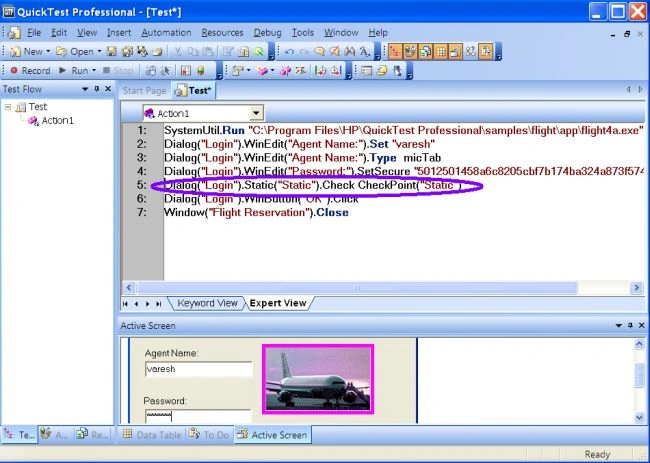Screen dimensions: 650x463
Task: Click the Undo arrow icon
Action: (289, 51)
